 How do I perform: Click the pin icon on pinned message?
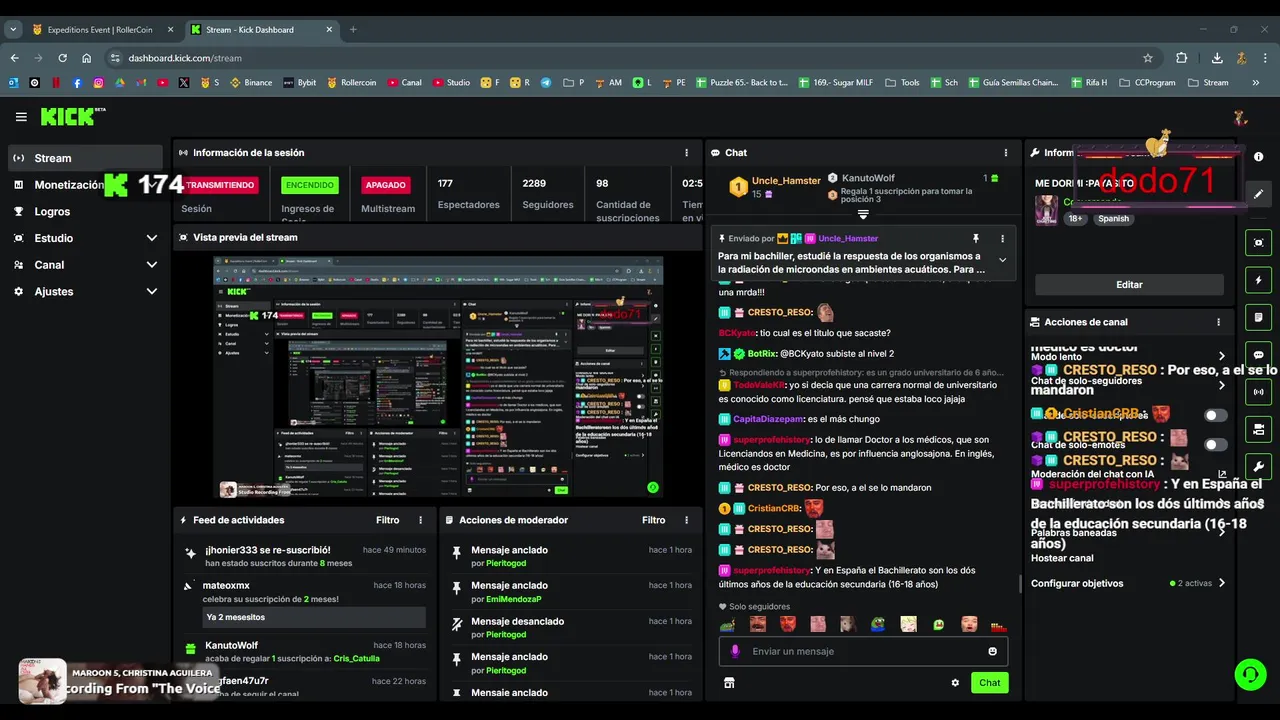[975, 239]
